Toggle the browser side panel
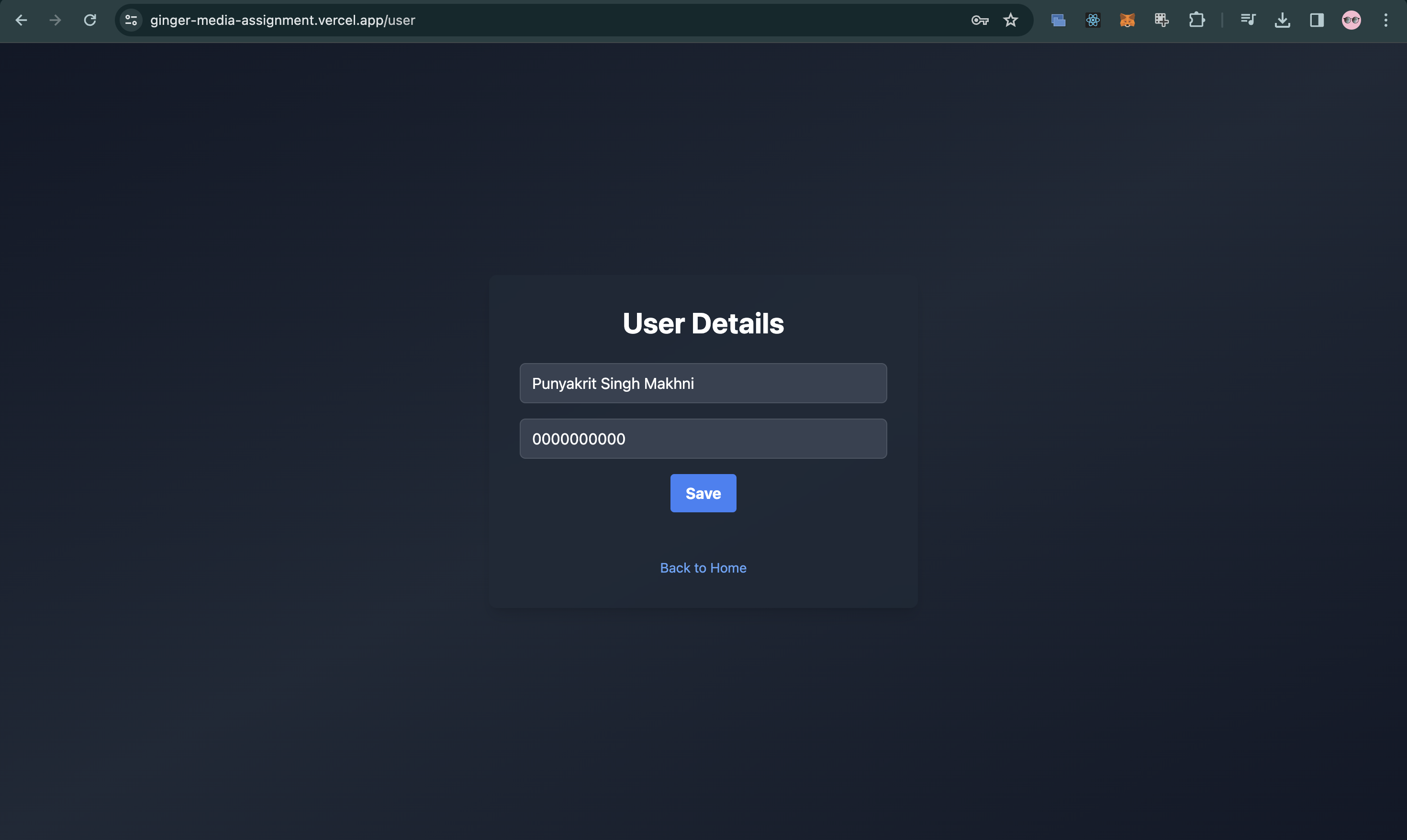 [1317, 21]
